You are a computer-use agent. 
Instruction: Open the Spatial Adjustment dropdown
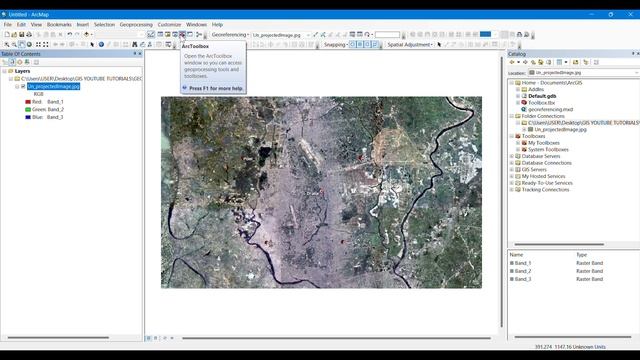[410, 44]
